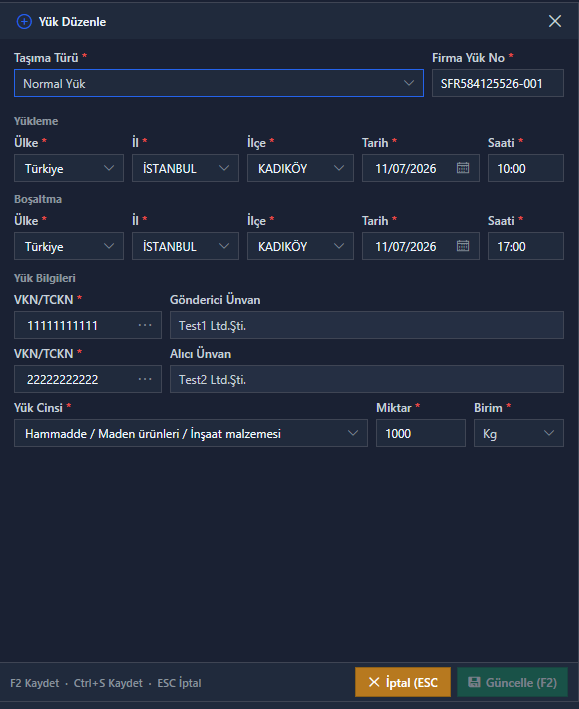Open the Birim dropdown showing Kg
Viewport: 579px width, 709px height.
(x=519, y=433)
